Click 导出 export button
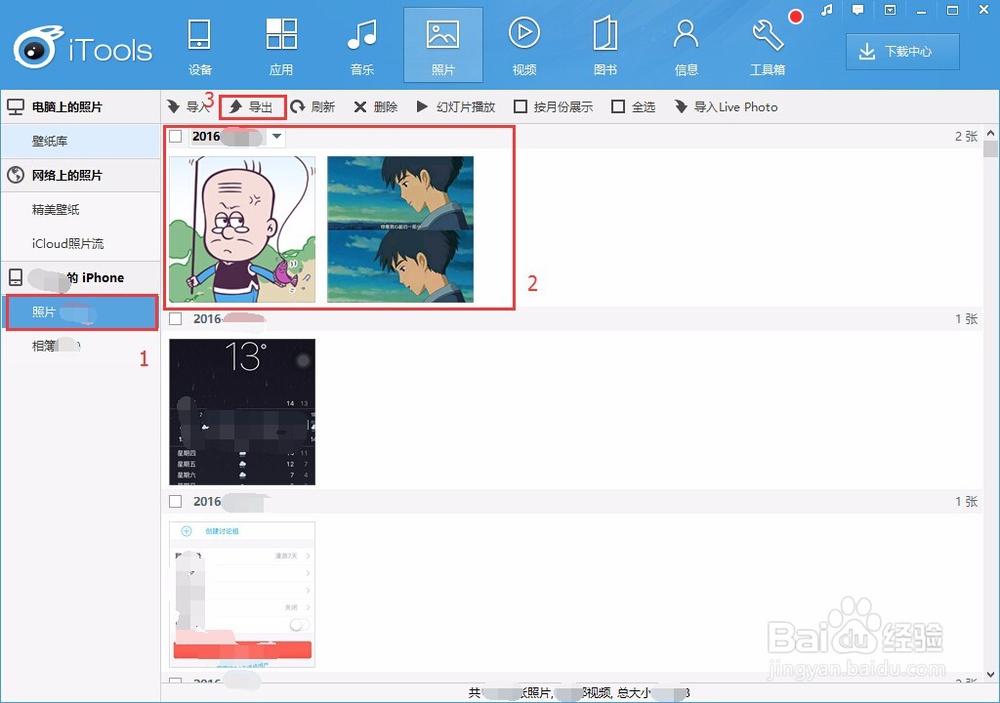This screenshot has height=703, width=1000. tap(253, 107)
